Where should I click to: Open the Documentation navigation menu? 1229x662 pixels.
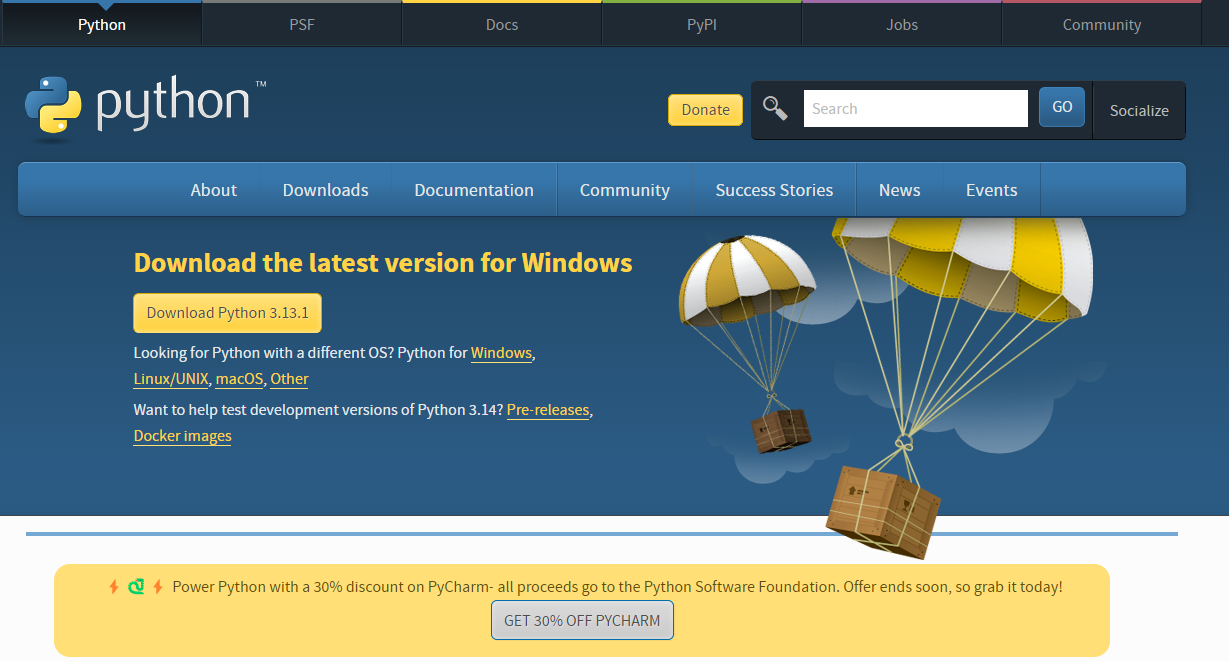[x=474, y=190]
